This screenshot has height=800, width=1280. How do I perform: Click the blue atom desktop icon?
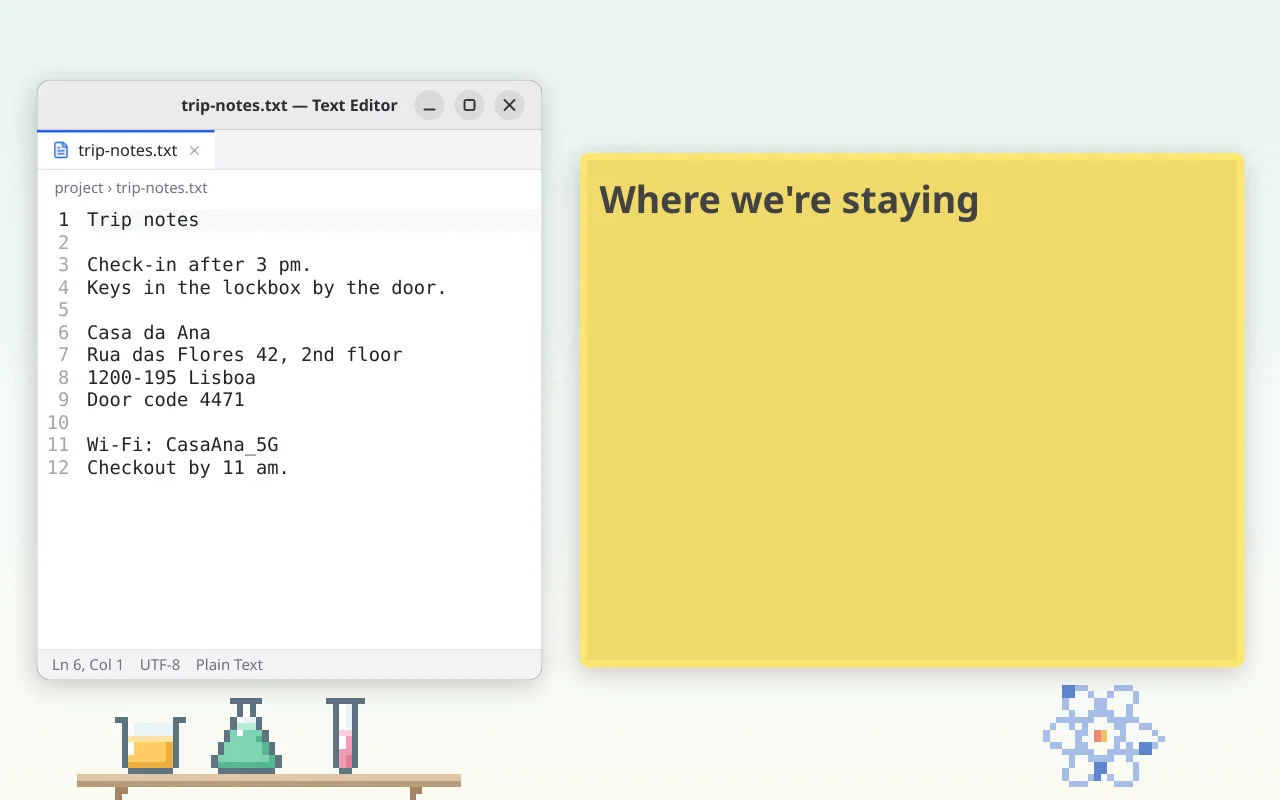[1103, 735]
